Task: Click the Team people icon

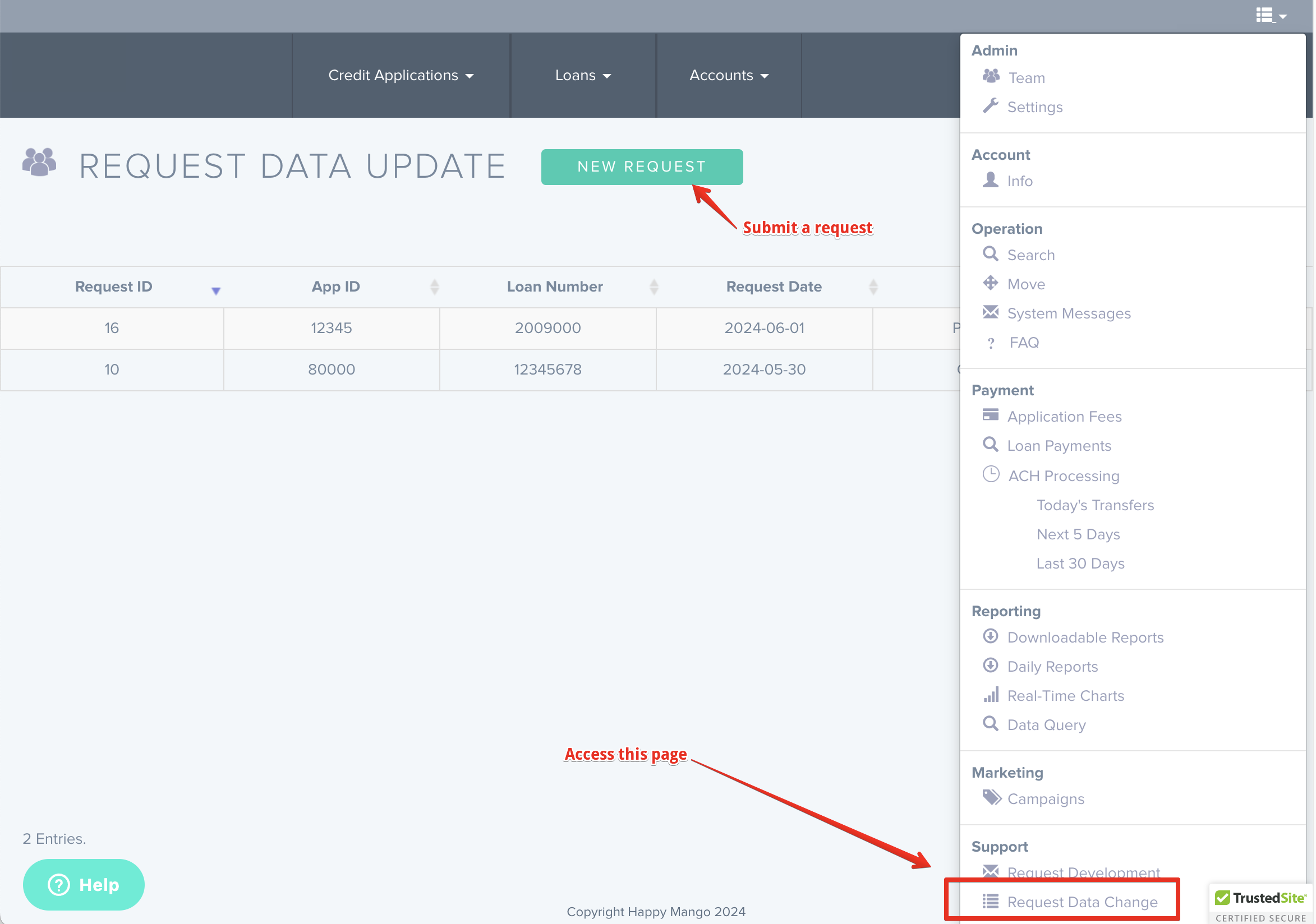Action: (x=991, y=76)
